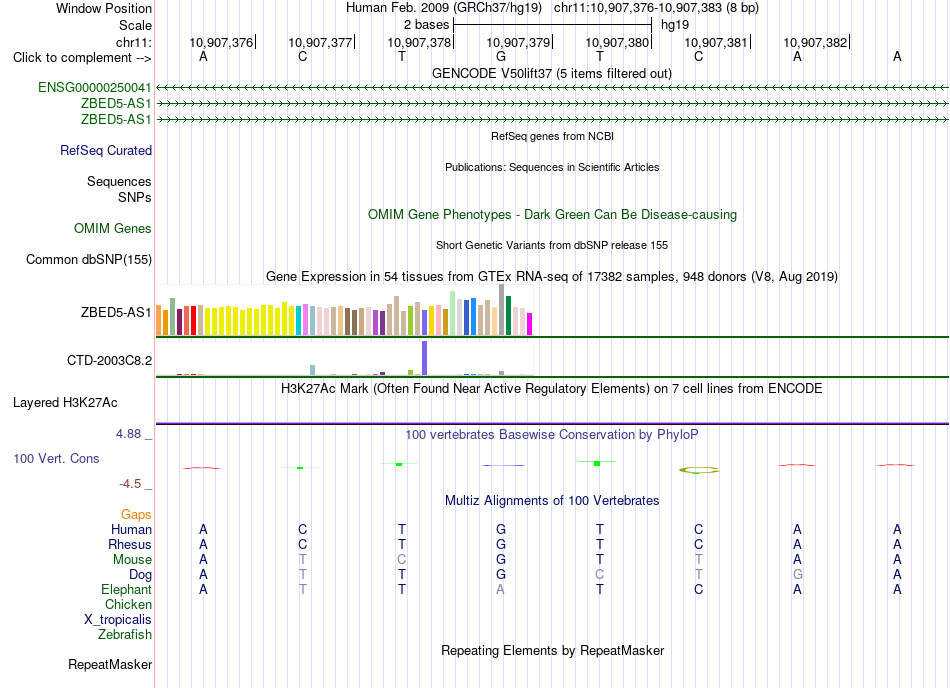Select the Human species label
The width and height of the screenshot is (950, 688).
coord(131,529)
